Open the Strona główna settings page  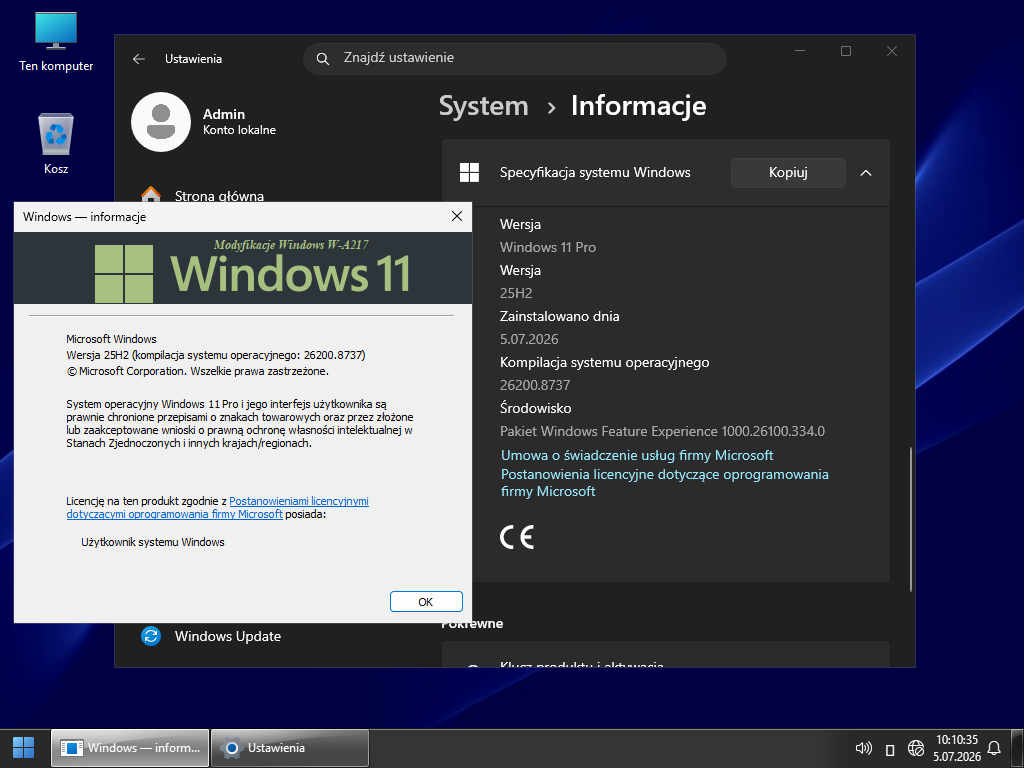219,195
